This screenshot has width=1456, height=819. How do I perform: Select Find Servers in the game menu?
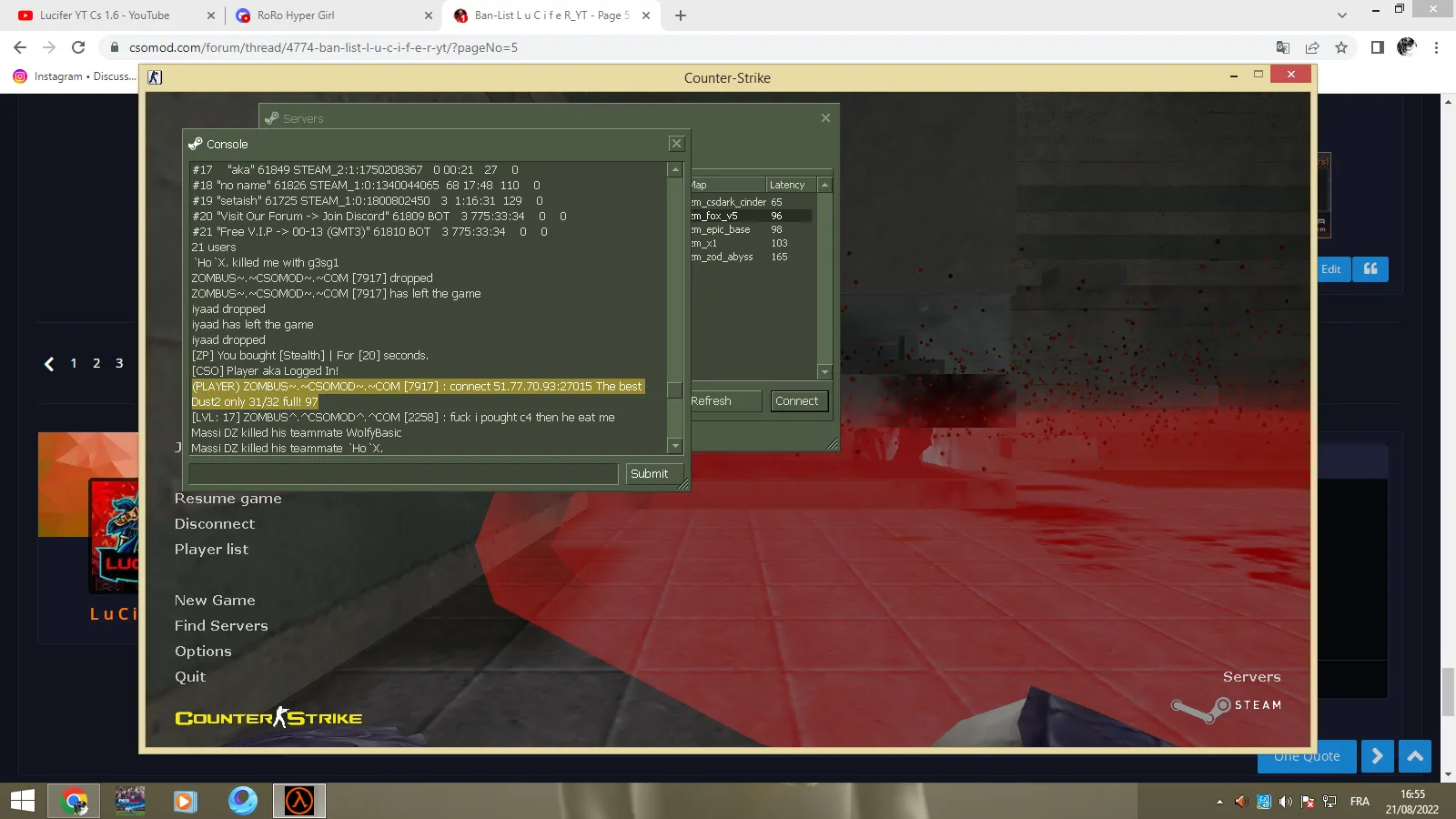(x=221, y=626)
